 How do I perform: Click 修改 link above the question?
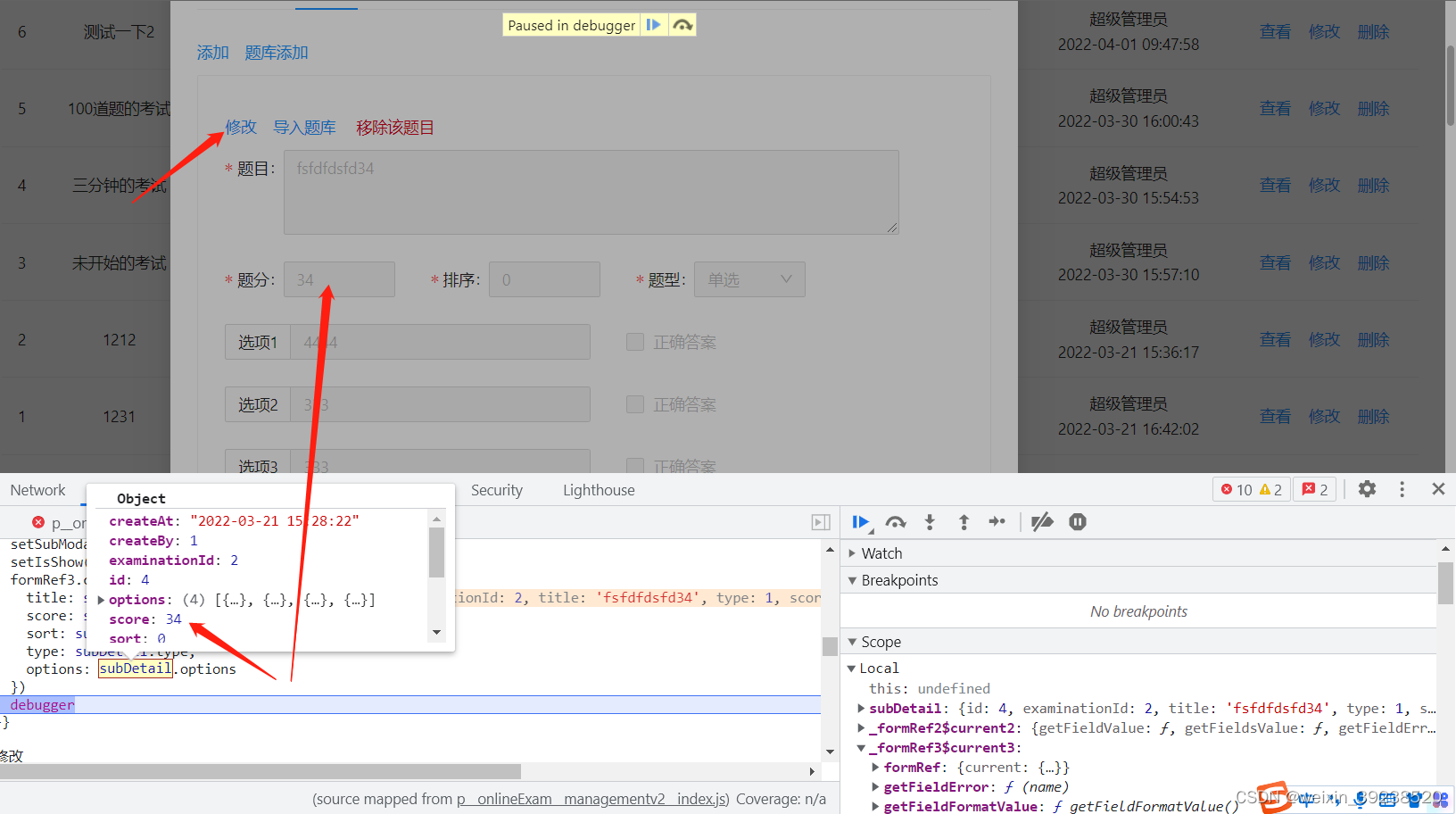coord(241,127)
